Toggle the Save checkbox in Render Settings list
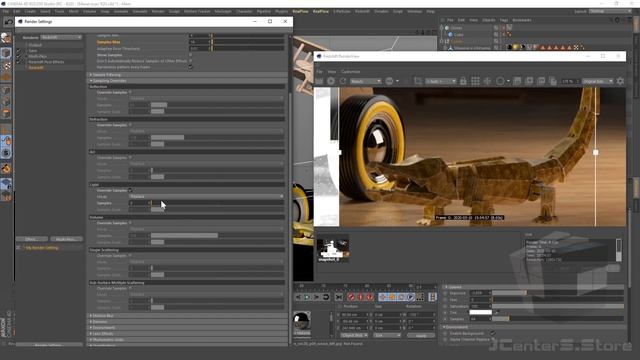640x360 pixels. 18,51
